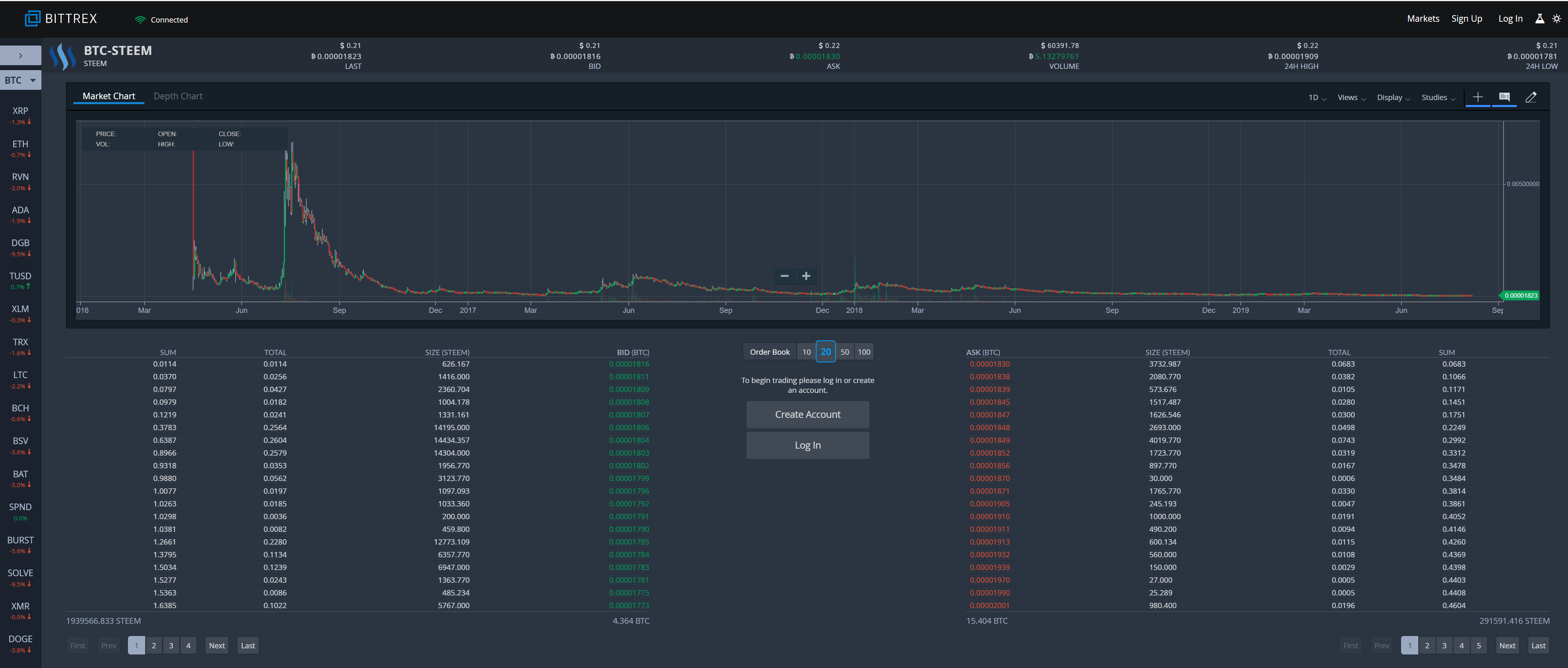Go to bid order book page 2

[154, 645]
